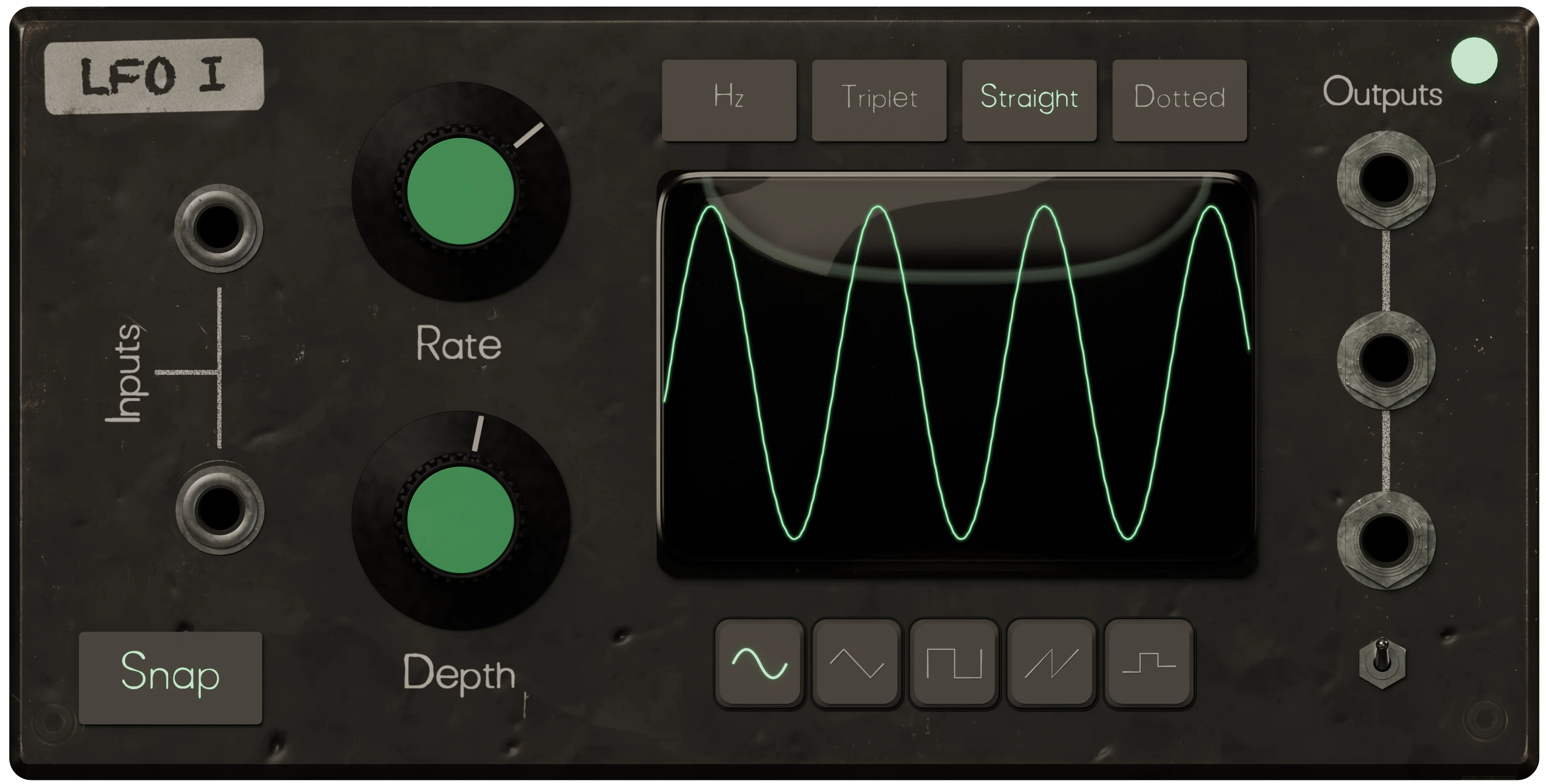Click the Rate label text
1546x784 pixels.
(x=459, y=344)
